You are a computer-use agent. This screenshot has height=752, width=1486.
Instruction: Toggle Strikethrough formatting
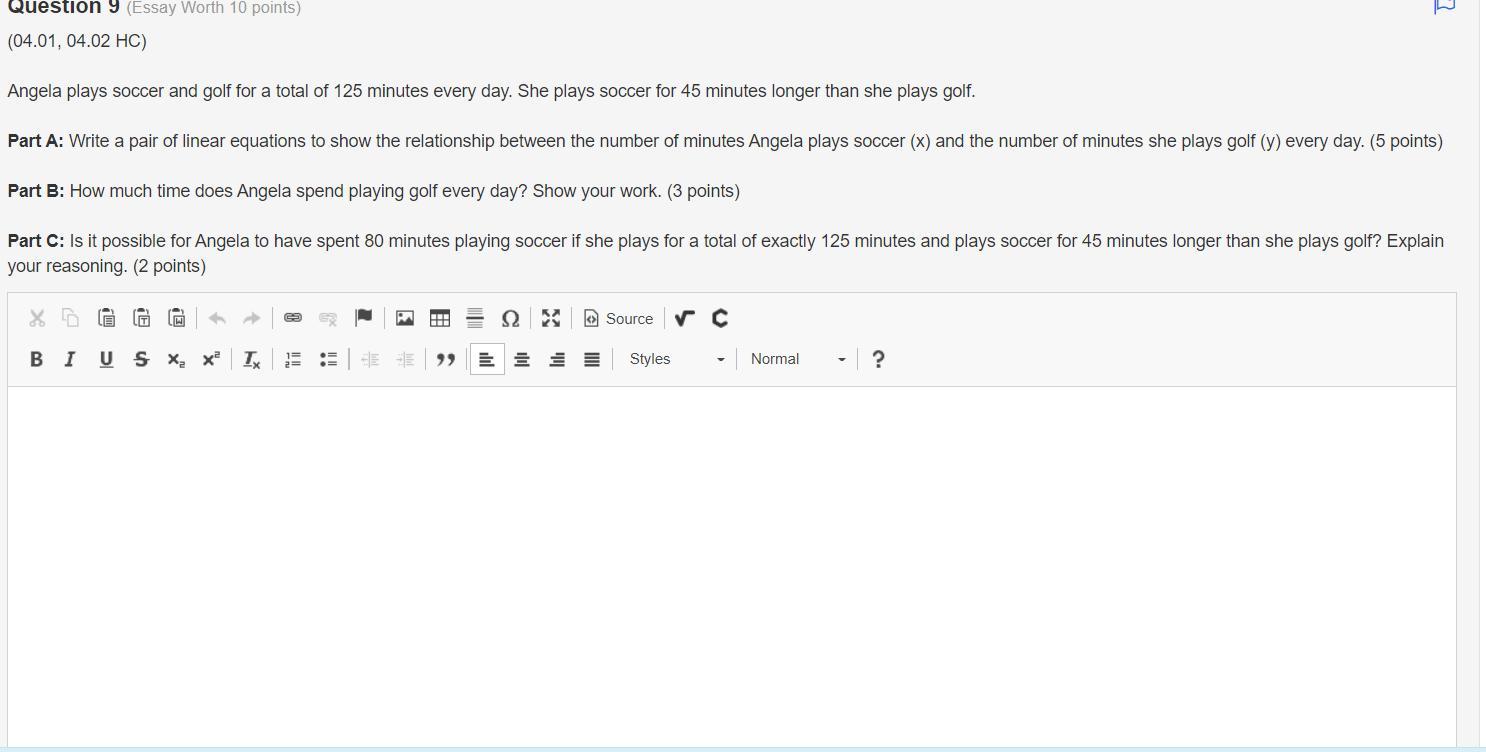[141, 359]
